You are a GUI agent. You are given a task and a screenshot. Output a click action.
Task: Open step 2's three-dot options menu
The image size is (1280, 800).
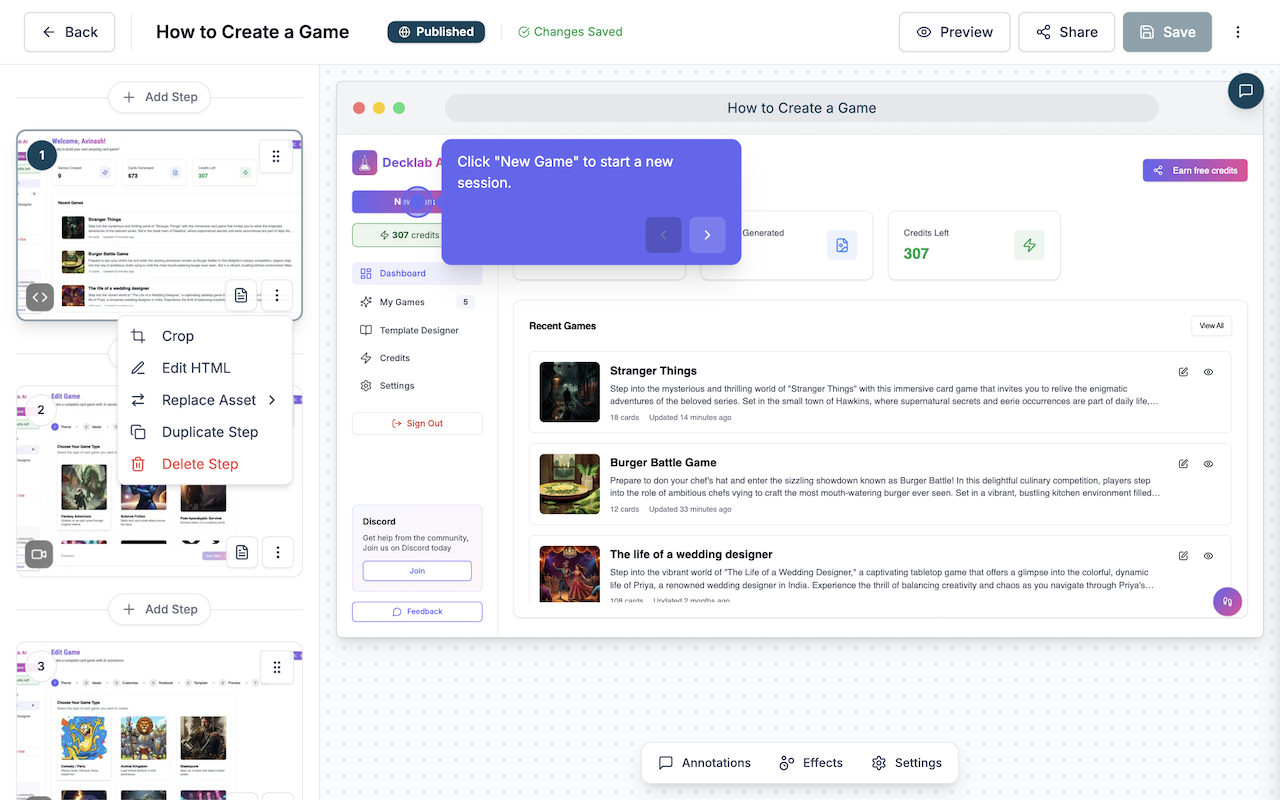point(277,552)
